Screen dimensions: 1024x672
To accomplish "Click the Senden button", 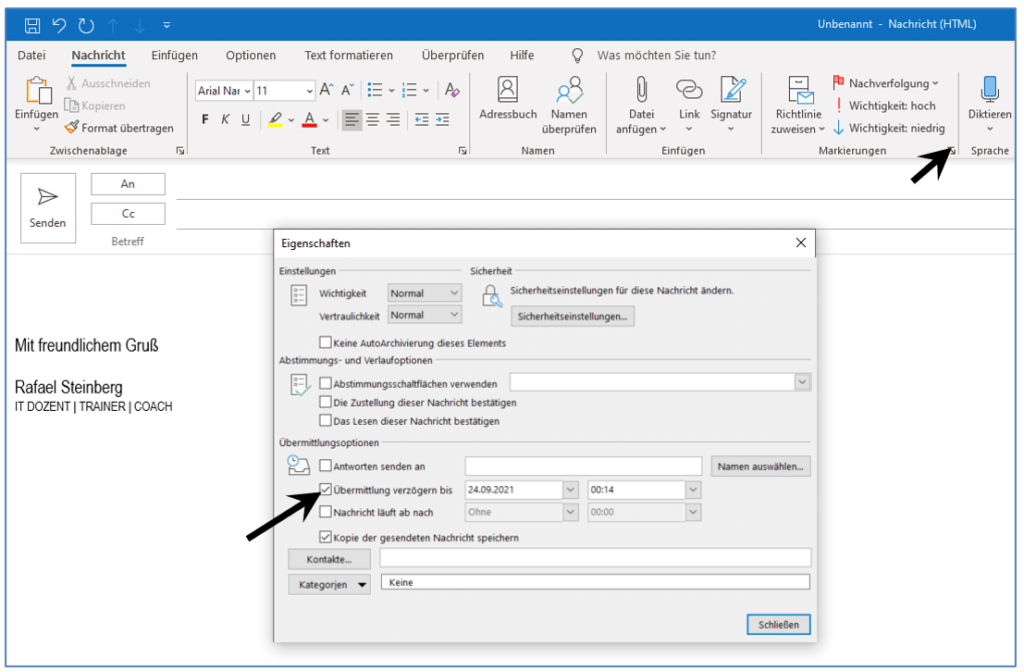I will [x=48, y=208].
